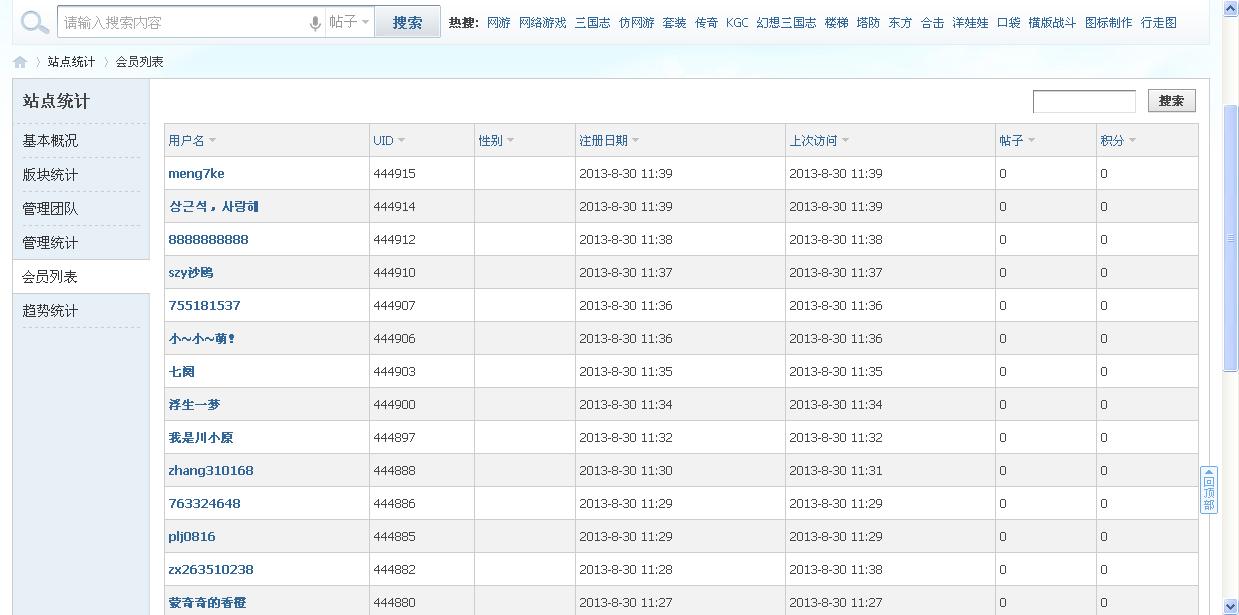The width and height of the screenshot is (1239, 615).
Task: Open hot search 套装 link
Action: (x=674, y=23)
